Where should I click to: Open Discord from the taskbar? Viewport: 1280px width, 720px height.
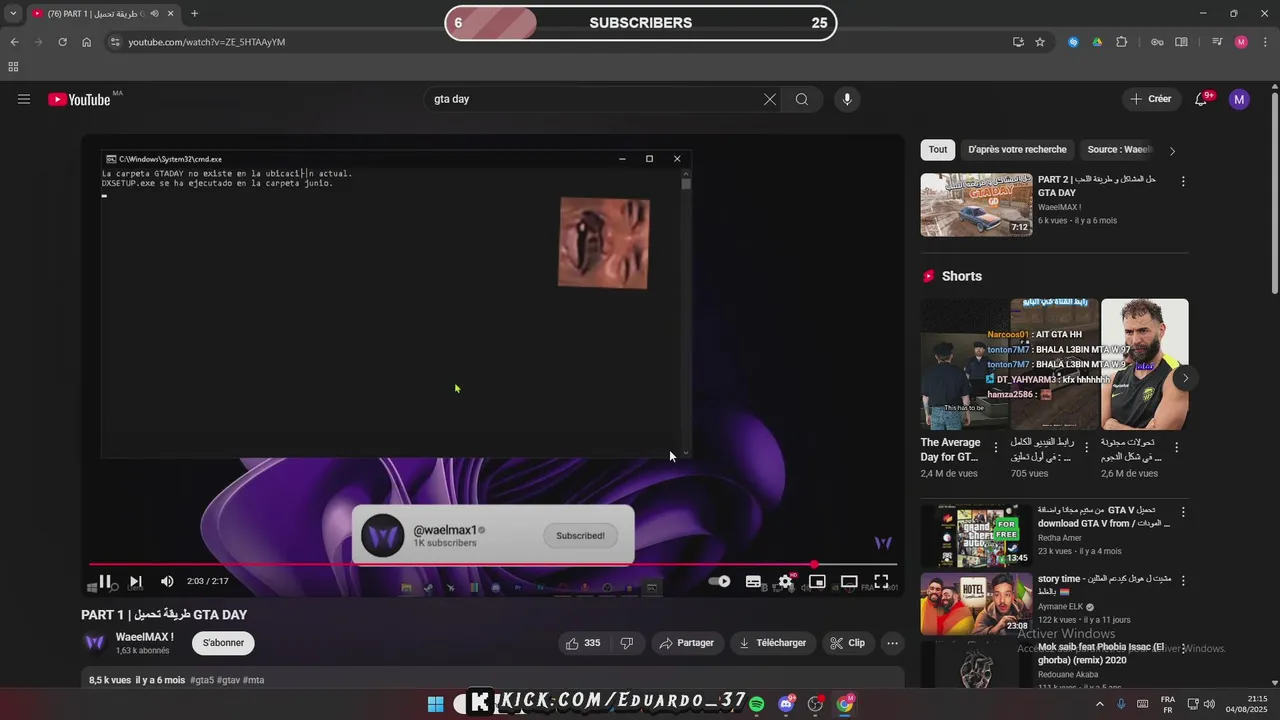(x=786, y=704)
